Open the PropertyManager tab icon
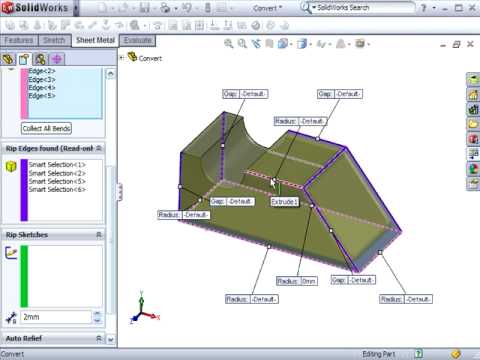 coord(24,59)
